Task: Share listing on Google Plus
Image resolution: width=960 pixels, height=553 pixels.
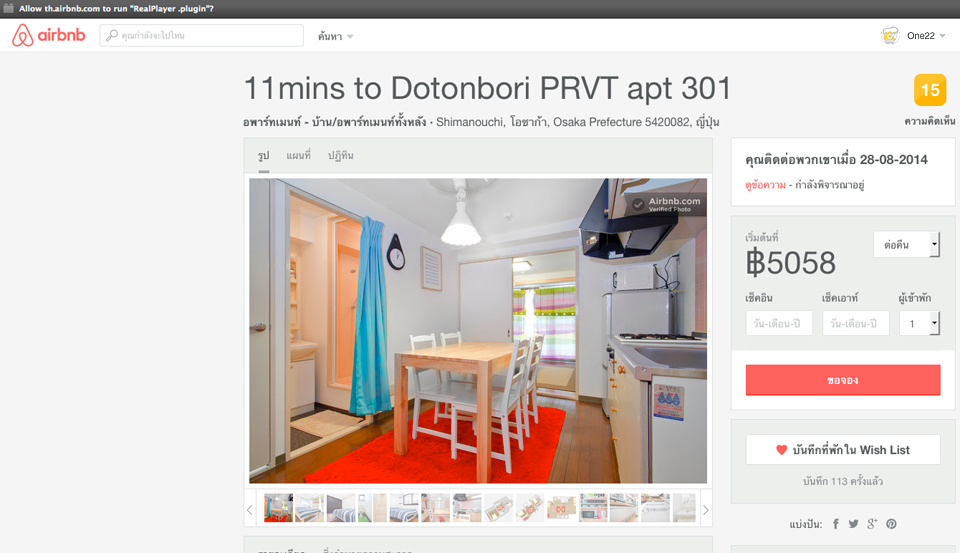Action: click(872, 524)
